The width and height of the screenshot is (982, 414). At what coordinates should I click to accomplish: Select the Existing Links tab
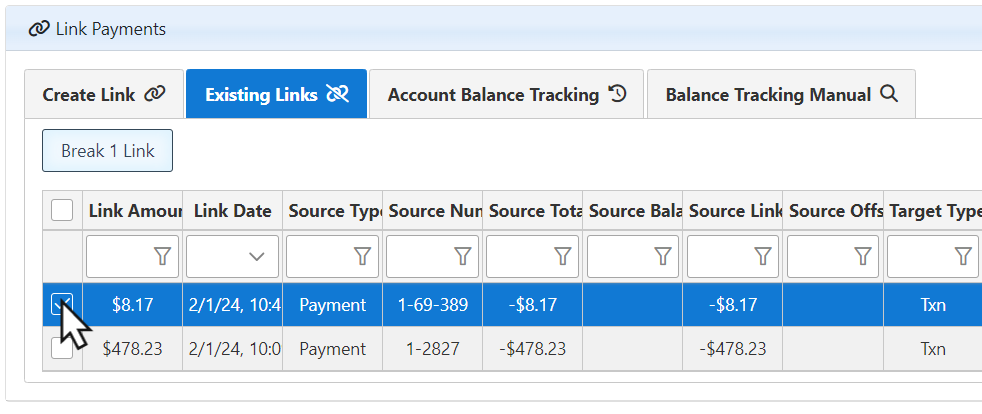[276, 95]
